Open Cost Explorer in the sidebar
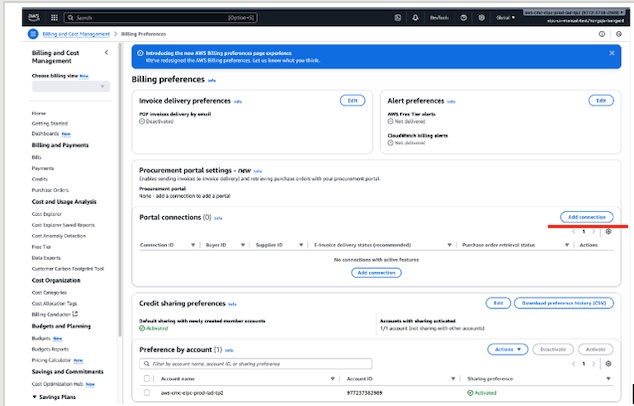This screenshot has width=634, height=406. (48, 213)
